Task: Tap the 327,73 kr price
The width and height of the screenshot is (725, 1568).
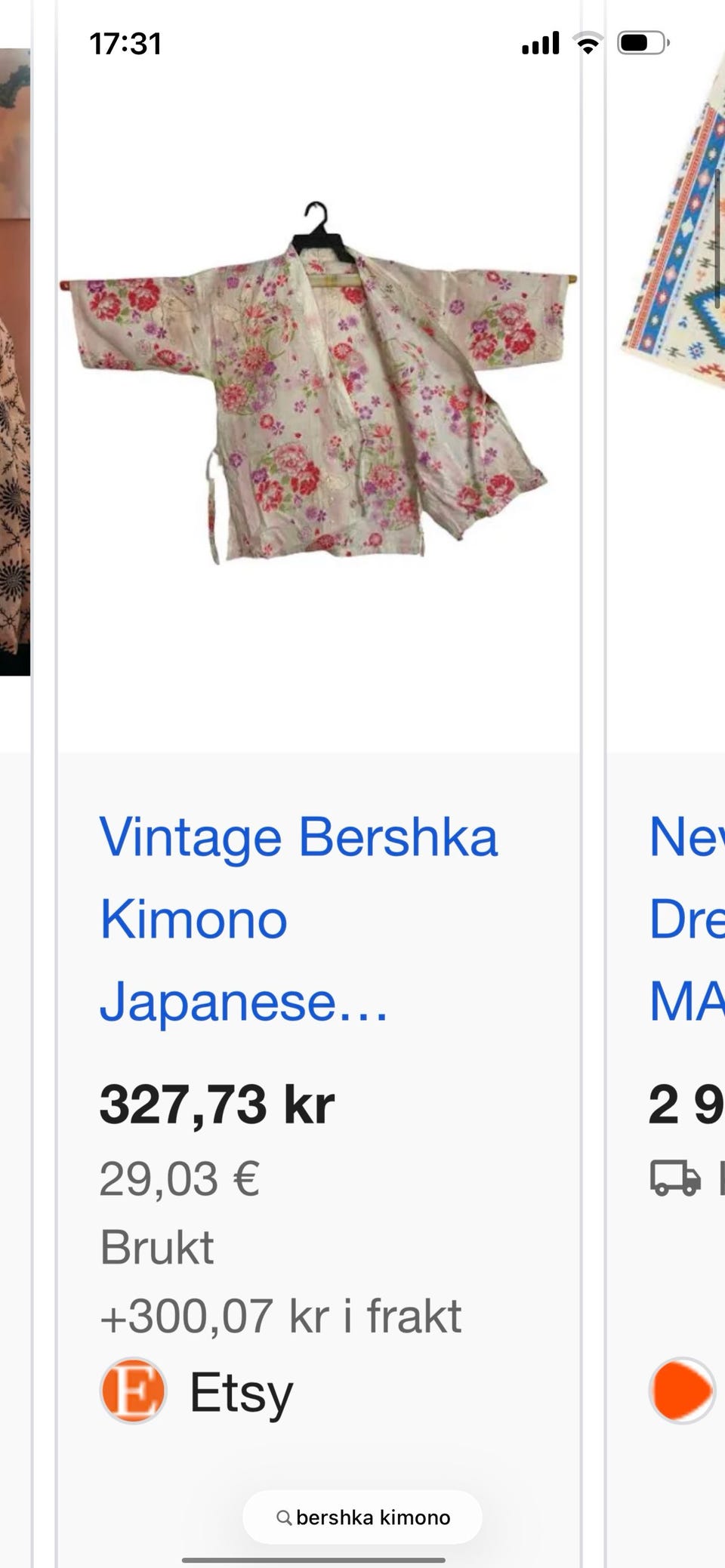Action: (217, 1104)
